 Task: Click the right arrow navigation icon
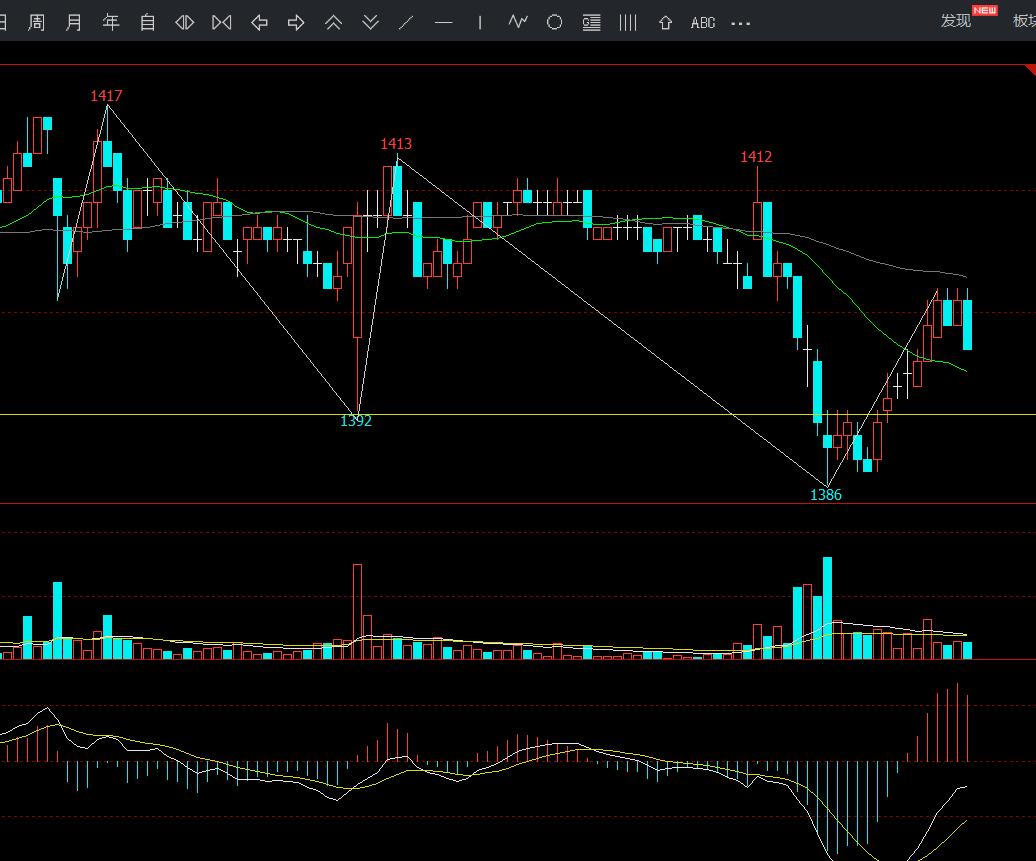click(296, 22)
